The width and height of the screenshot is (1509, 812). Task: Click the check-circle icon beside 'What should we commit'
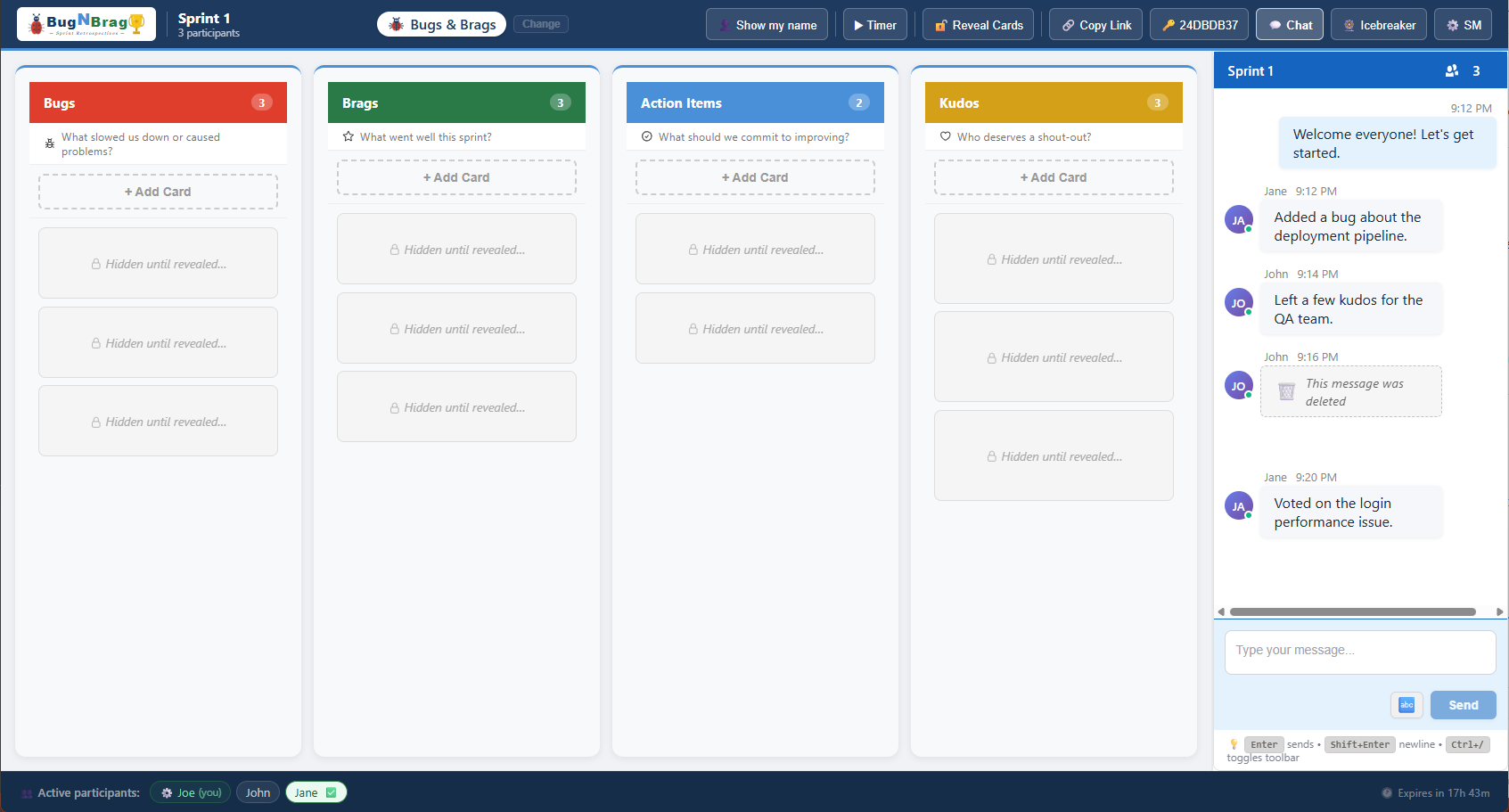coord(647,136)
